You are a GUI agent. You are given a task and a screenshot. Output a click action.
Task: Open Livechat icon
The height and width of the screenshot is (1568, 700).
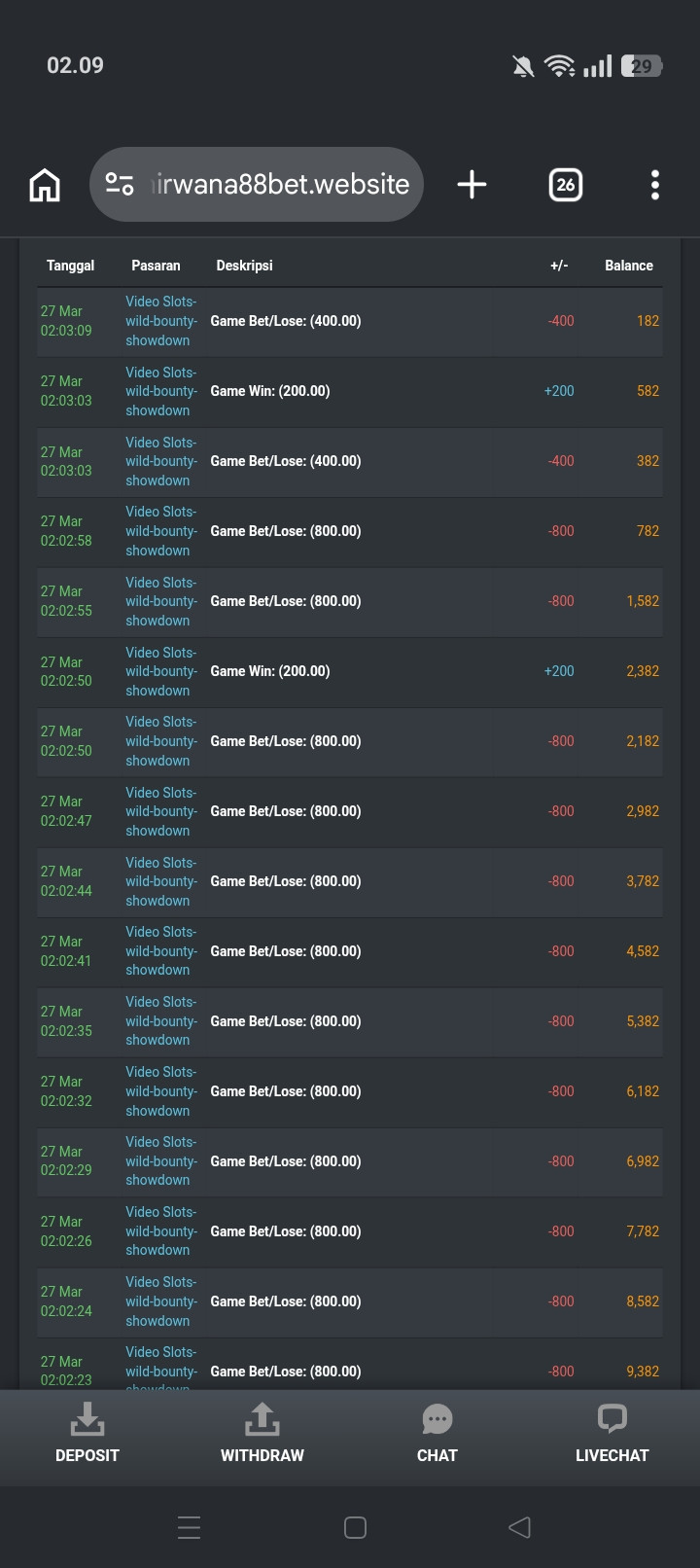(612, 1419)
